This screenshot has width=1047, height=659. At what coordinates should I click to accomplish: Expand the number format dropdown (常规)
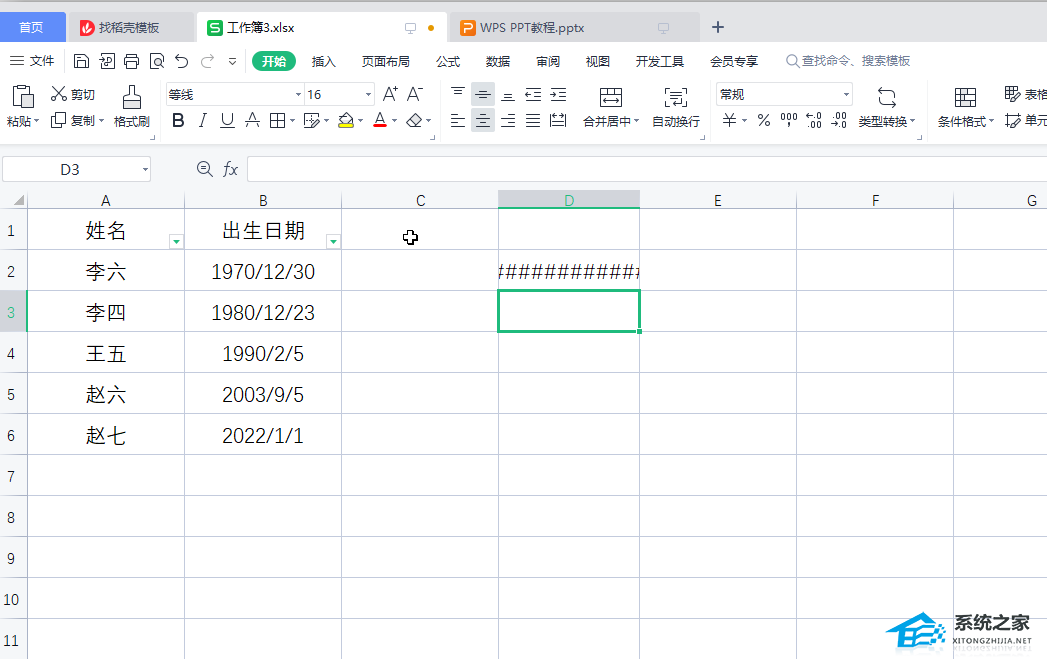846,95
